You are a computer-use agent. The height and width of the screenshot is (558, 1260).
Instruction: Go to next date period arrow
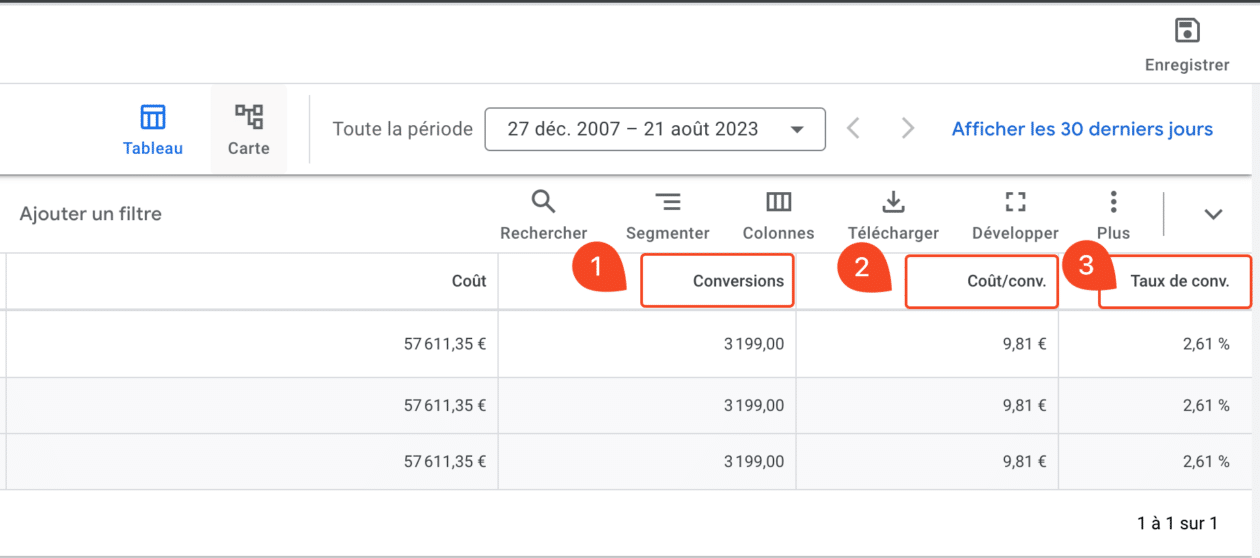coord(907,129)
